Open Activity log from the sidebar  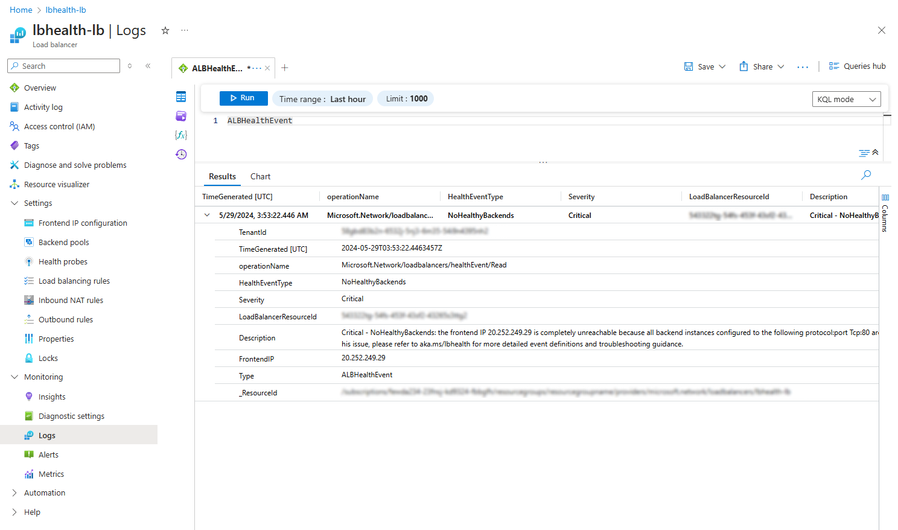(x=43, y=107)
